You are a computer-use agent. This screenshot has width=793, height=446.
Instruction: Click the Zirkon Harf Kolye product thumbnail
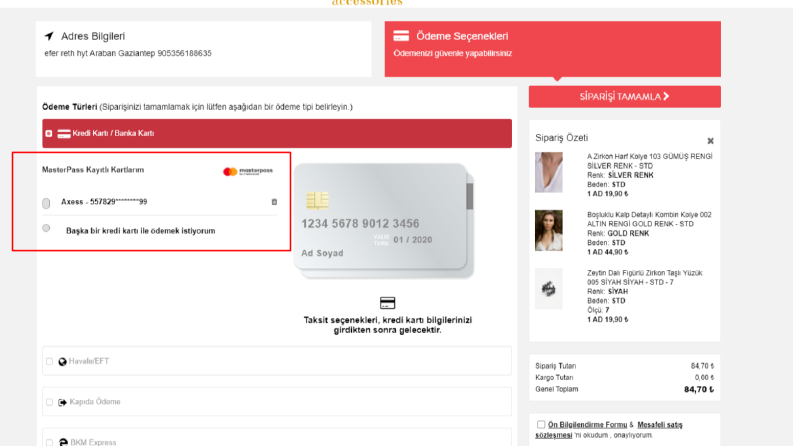tap(549, 172)
